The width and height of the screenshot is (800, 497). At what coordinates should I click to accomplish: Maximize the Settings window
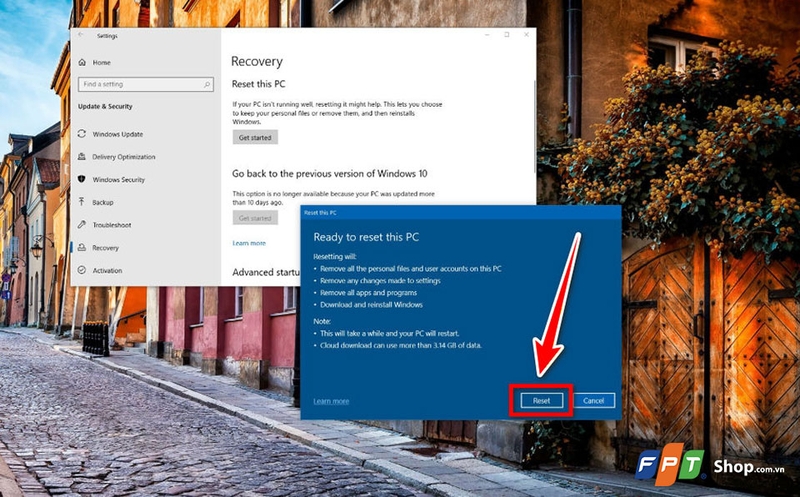click(507, 35)
